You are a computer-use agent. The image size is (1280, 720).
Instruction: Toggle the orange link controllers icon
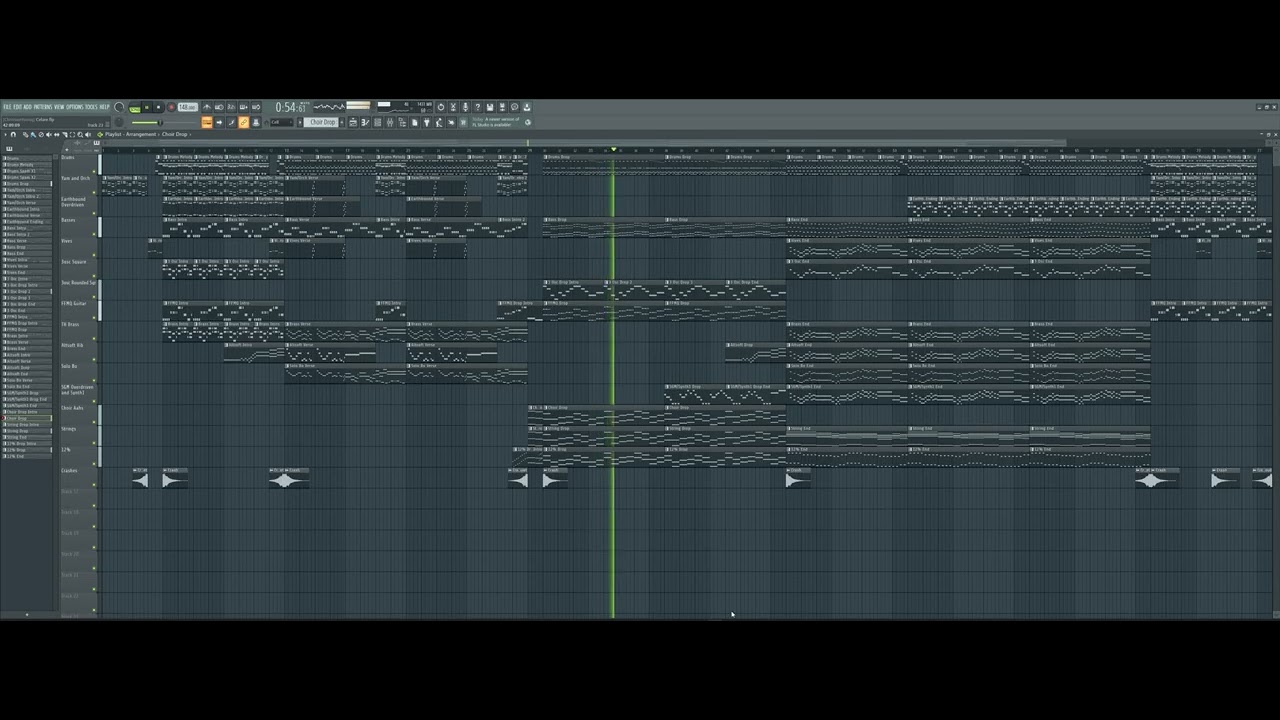click(244, 122)
